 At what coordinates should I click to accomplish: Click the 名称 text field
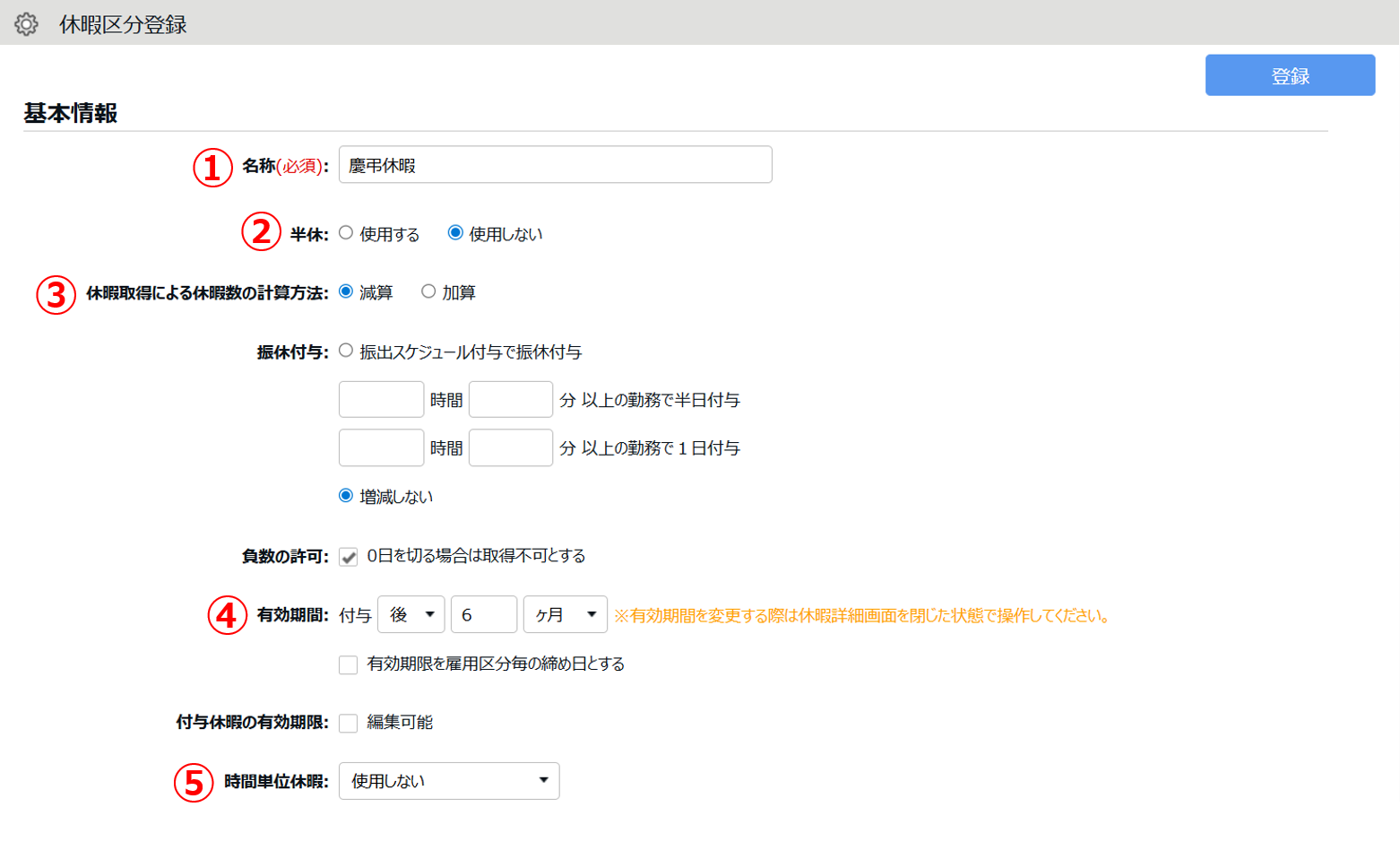coord(555,165)
